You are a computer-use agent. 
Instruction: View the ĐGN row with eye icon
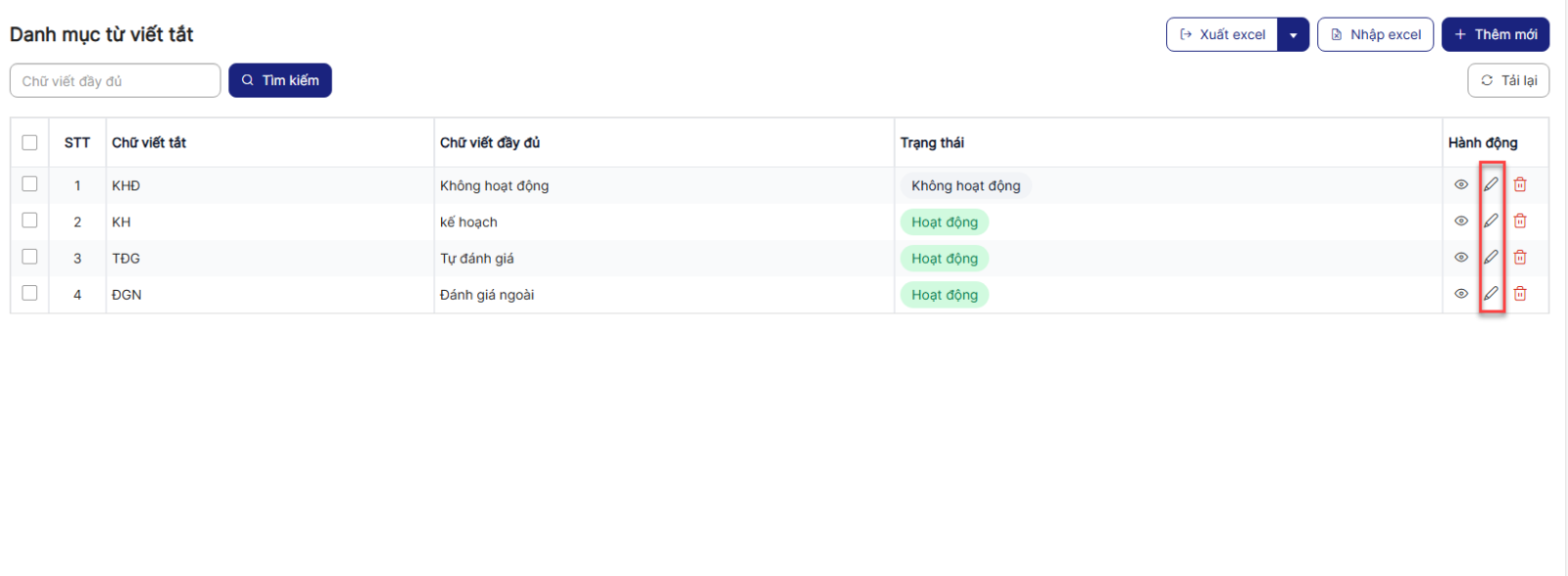coord(1461,294)
